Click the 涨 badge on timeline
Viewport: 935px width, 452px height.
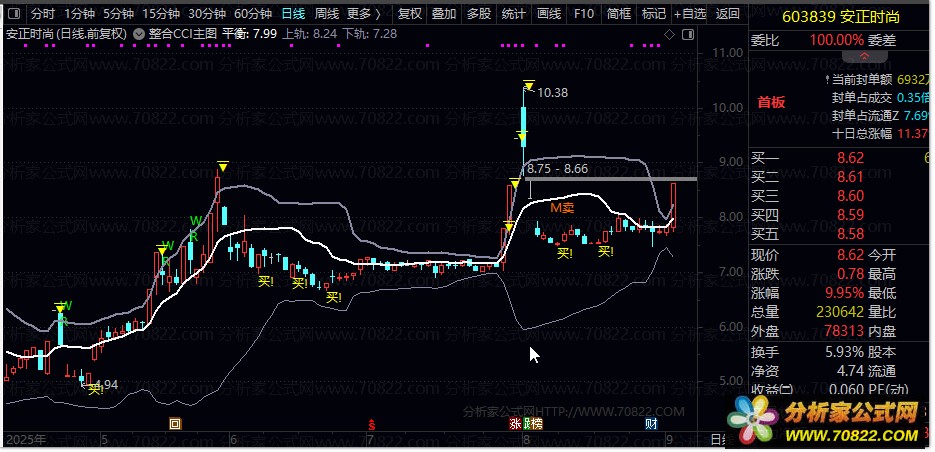(515, 424)
